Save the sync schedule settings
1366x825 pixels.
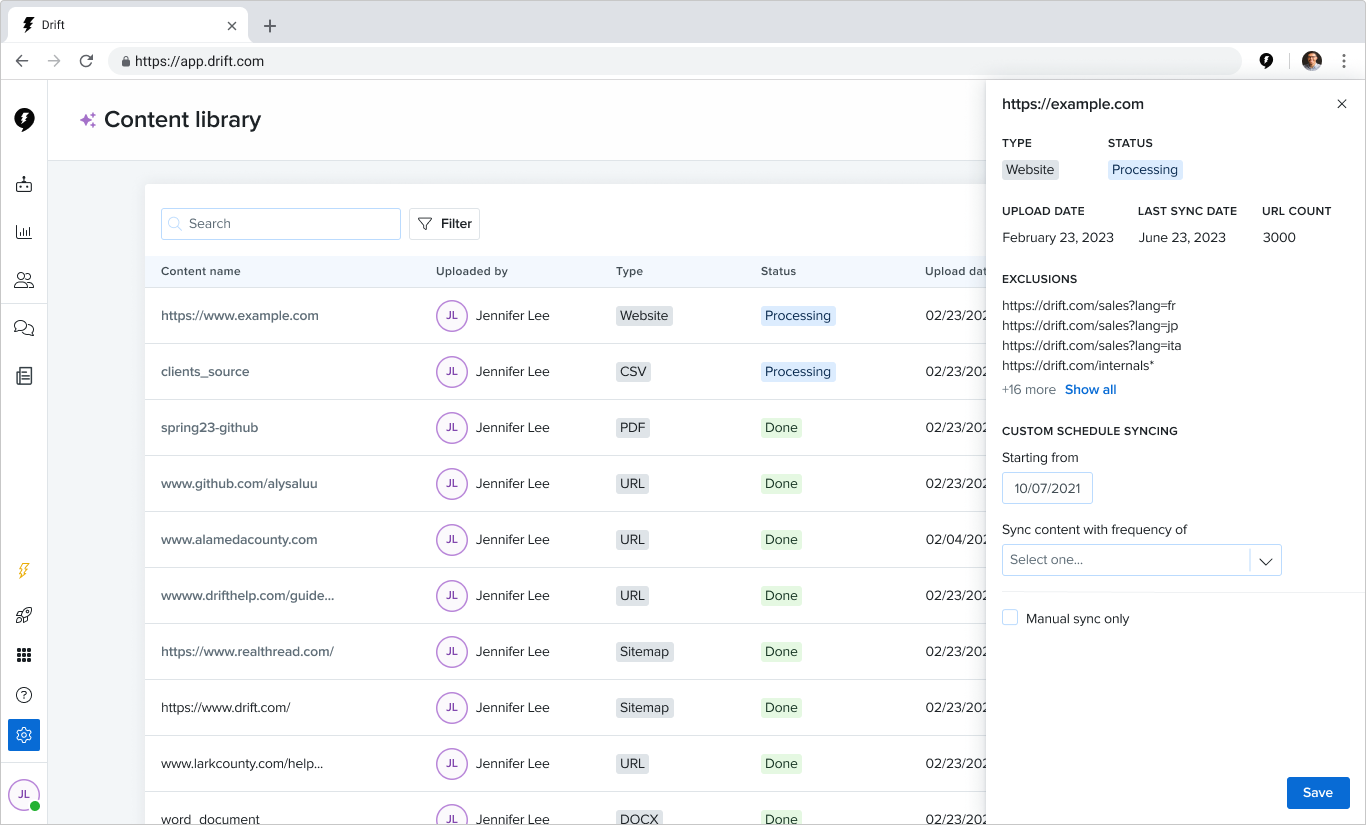(1317, 793)
